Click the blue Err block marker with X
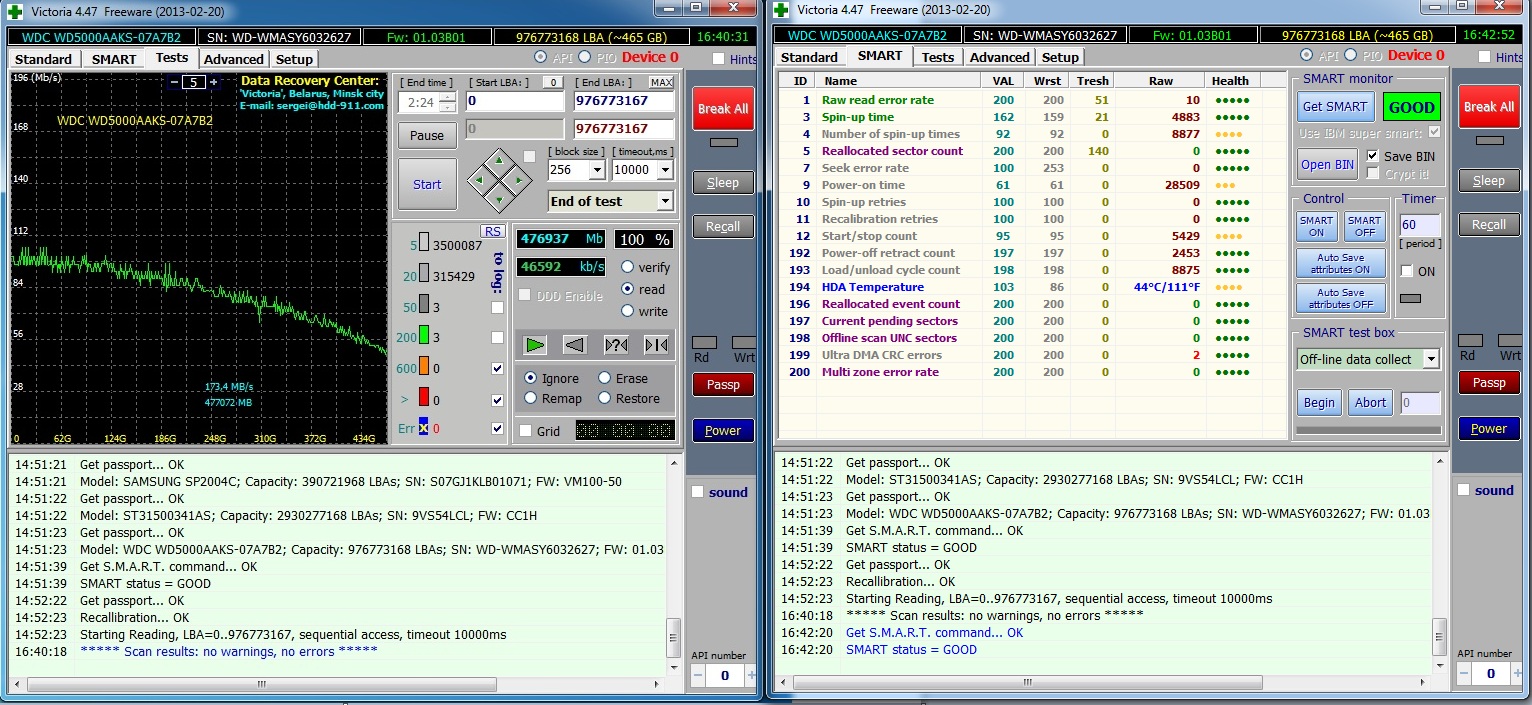The height and width of the screenshot is (705, 1532). point(424,428)
